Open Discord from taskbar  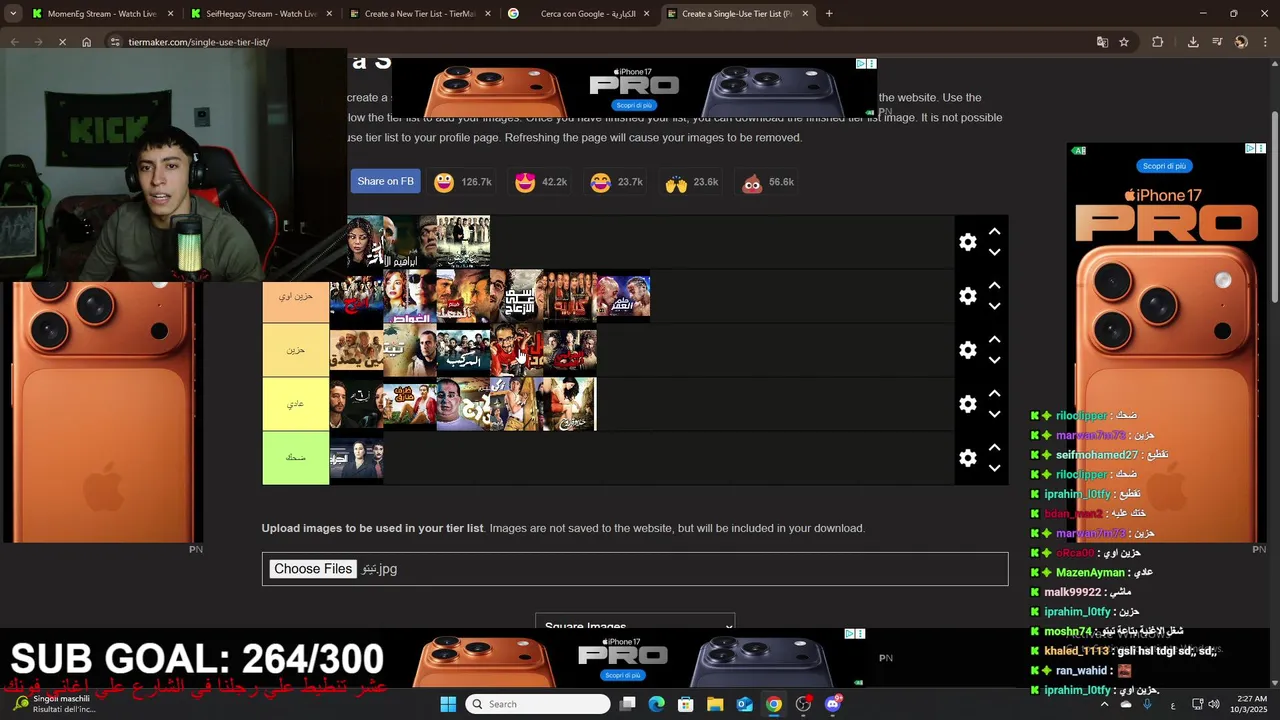point(833,704)
